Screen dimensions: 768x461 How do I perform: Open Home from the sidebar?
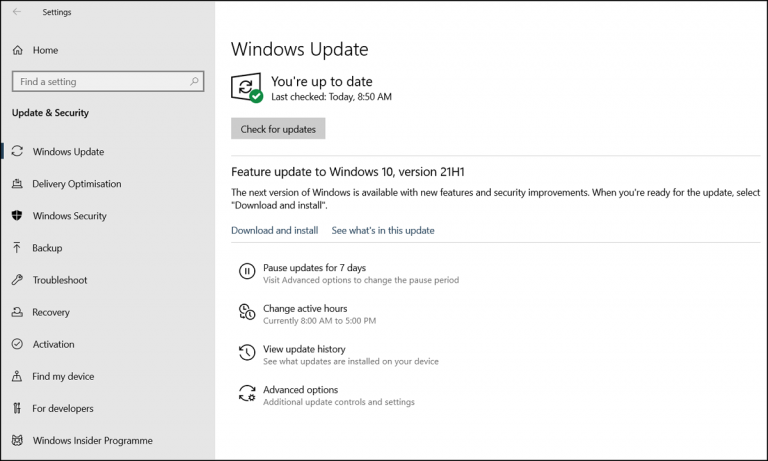[x=45, y=50]
